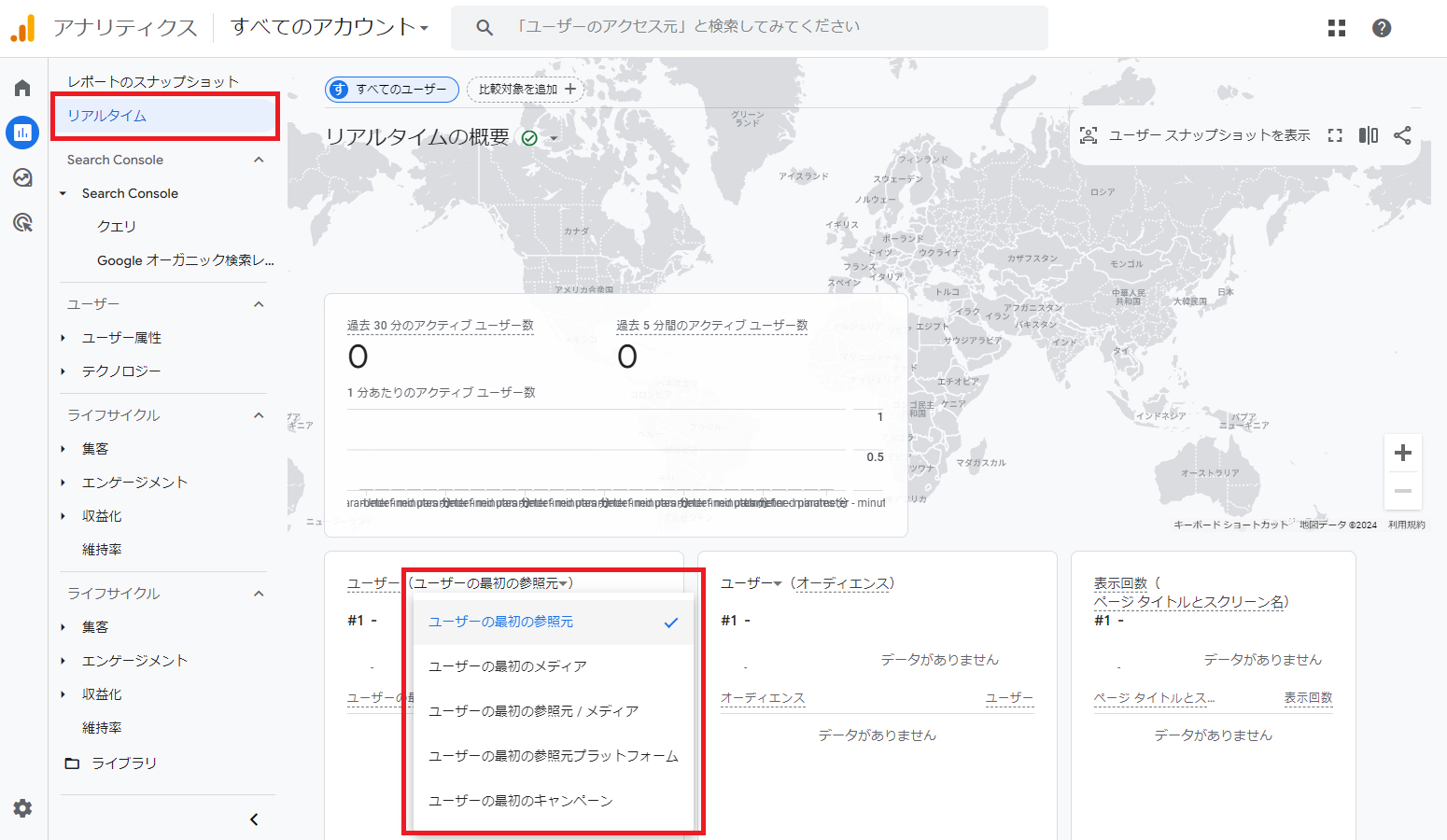Choose ユーザーの最初のキャンペーン option
The image size is (1447, 840).
[x=521, y=801]
